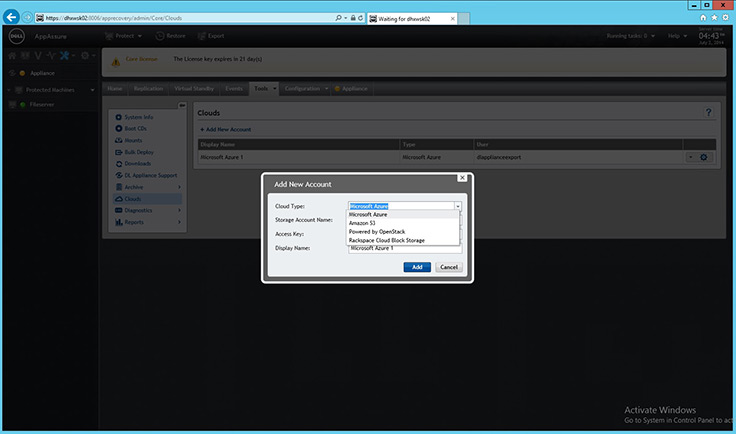Image resolution: width=736 pixels, height=434 pixels.
Task: Click the Core license link
Action: click(141, 59)
